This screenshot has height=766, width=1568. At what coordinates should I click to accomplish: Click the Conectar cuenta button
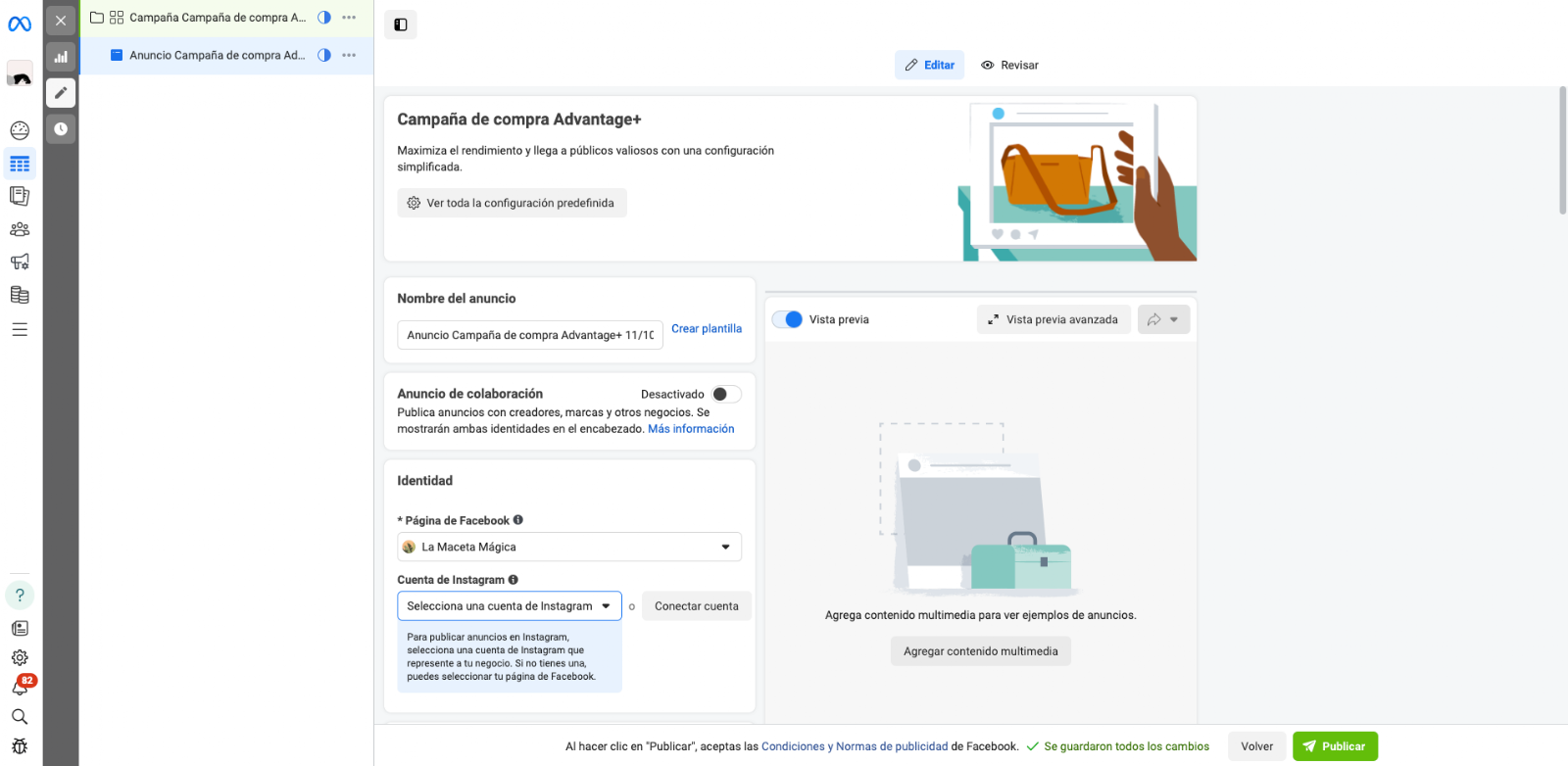697,606
